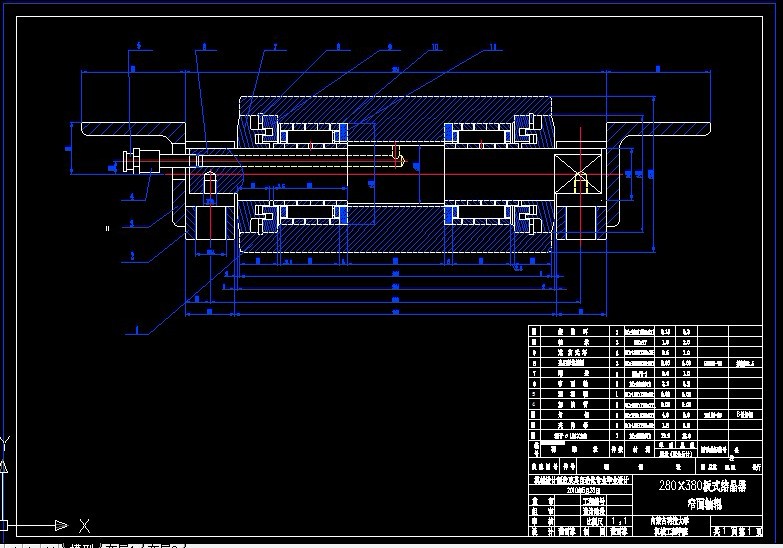This screenshot has height=548, width=783.
Task: Select the crossed square section on the shaft
Action: click(x=579, y=174)
